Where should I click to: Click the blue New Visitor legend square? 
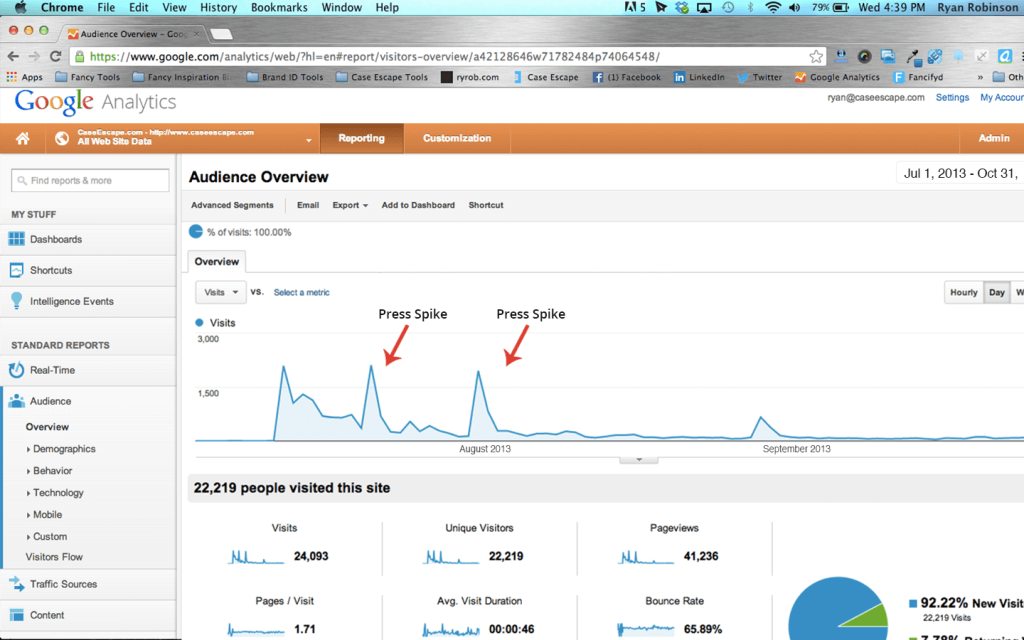tap(912, 603)
